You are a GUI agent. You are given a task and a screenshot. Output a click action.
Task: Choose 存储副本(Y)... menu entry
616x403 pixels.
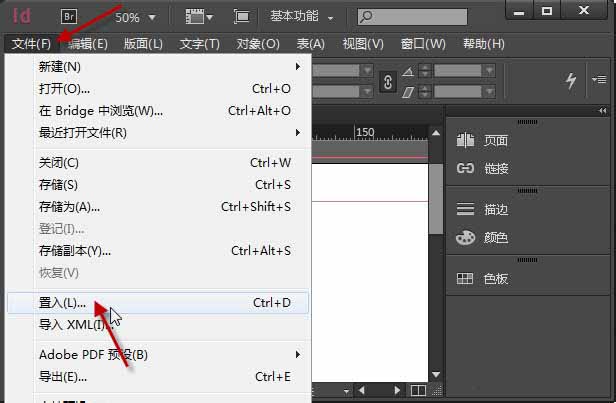pos(158,251)
